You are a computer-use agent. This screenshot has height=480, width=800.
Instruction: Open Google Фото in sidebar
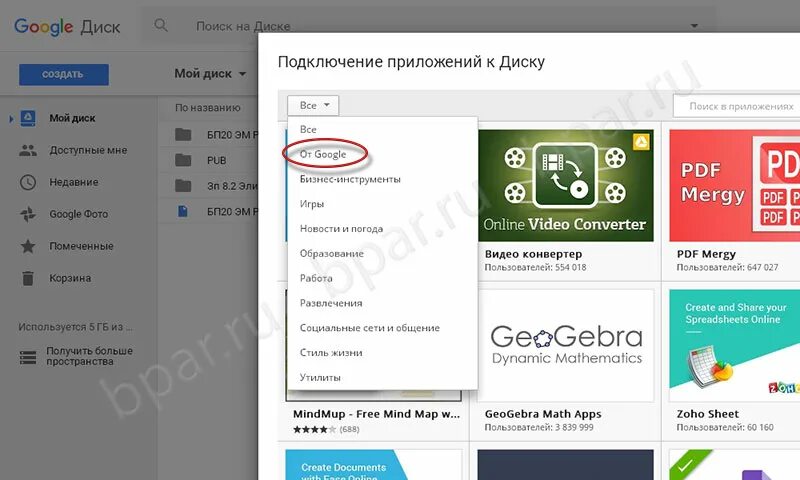tap(79, 214)
